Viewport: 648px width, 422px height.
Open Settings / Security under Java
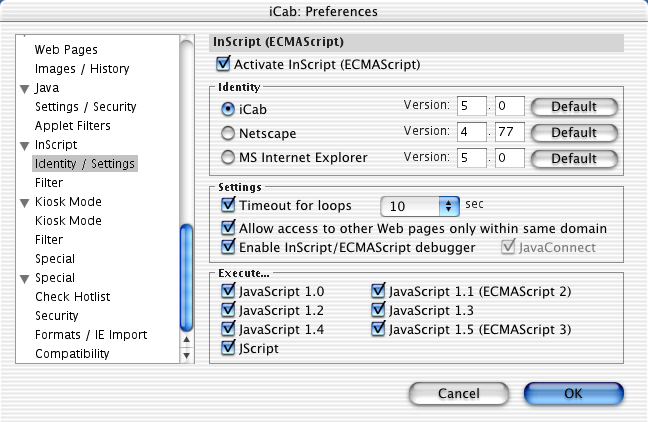pyautogui.click(x=86, y=107)
